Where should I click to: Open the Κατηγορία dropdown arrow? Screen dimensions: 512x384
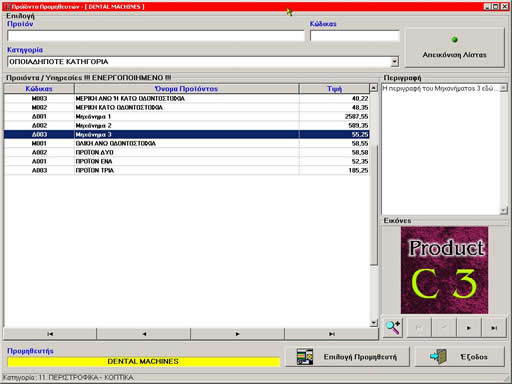395,62
